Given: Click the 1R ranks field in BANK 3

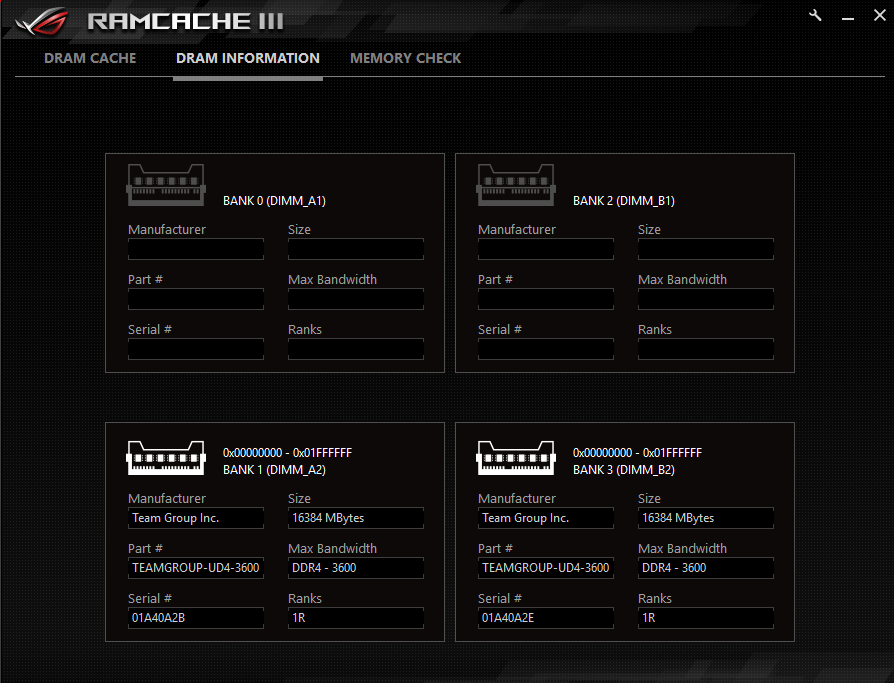Looking at the screenshot, I should (706, 619).
